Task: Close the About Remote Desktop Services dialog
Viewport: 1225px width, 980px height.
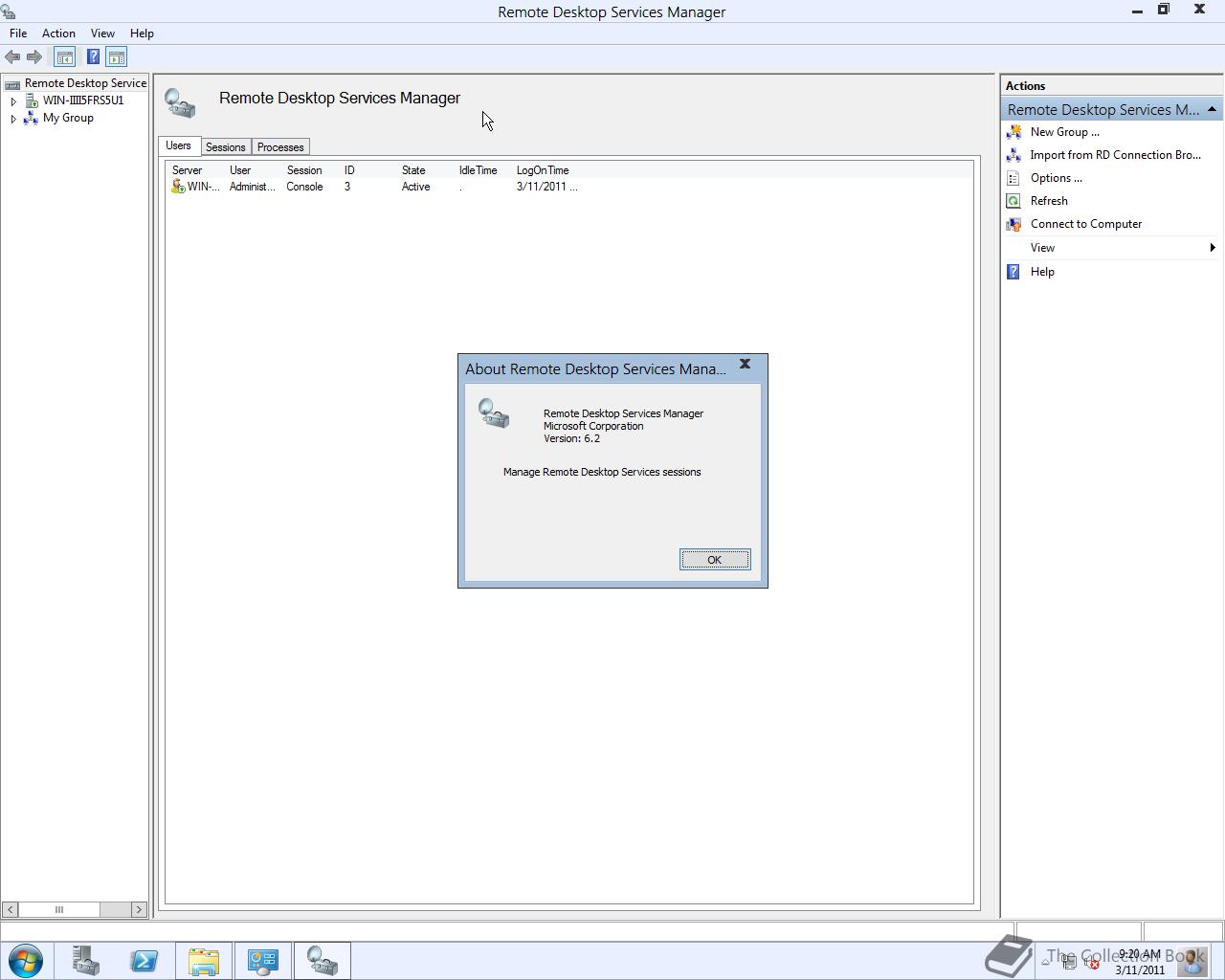Action: [x=745, y=365]
